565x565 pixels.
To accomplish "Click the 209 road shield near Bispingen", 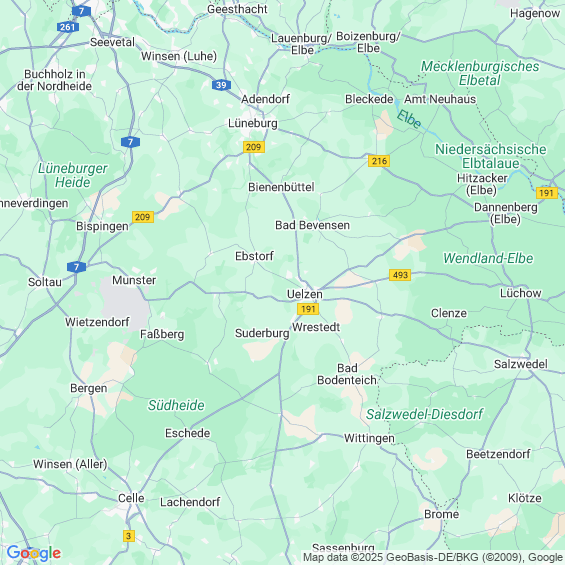I will 143,217.
